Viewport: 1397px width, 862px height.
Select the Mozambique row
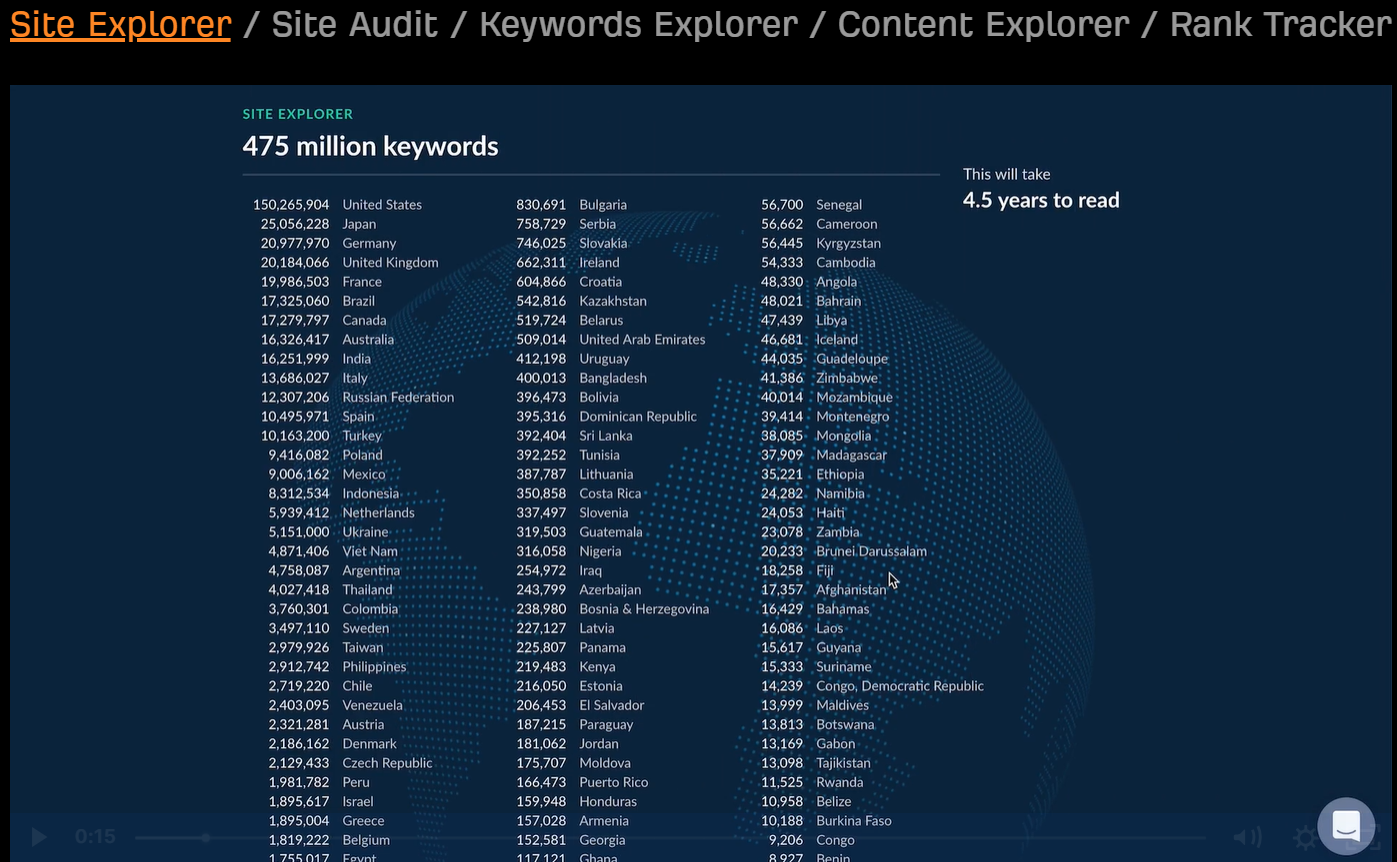(x=827, y=397)
